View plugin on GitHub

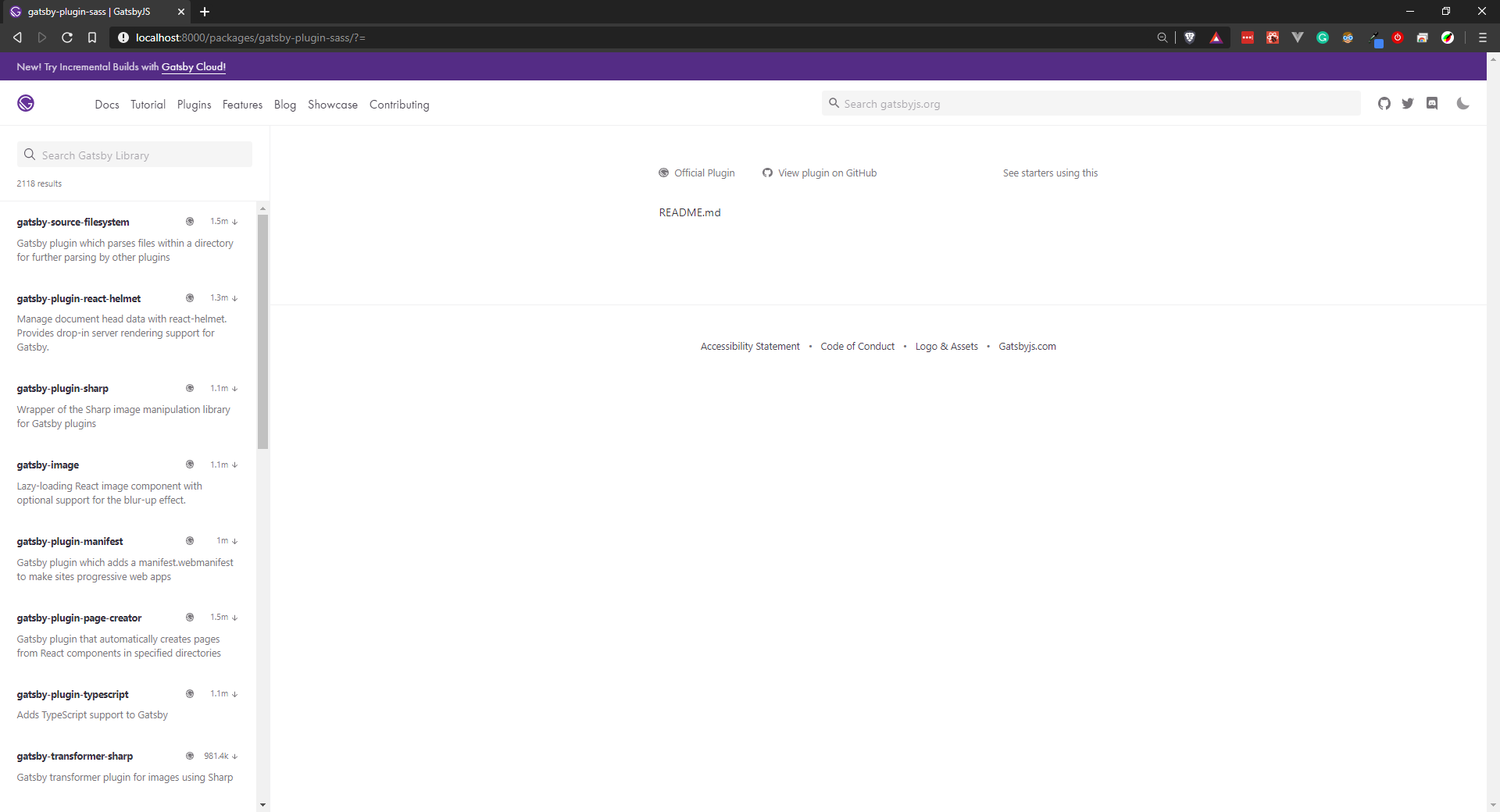click(x=827, y=173)
